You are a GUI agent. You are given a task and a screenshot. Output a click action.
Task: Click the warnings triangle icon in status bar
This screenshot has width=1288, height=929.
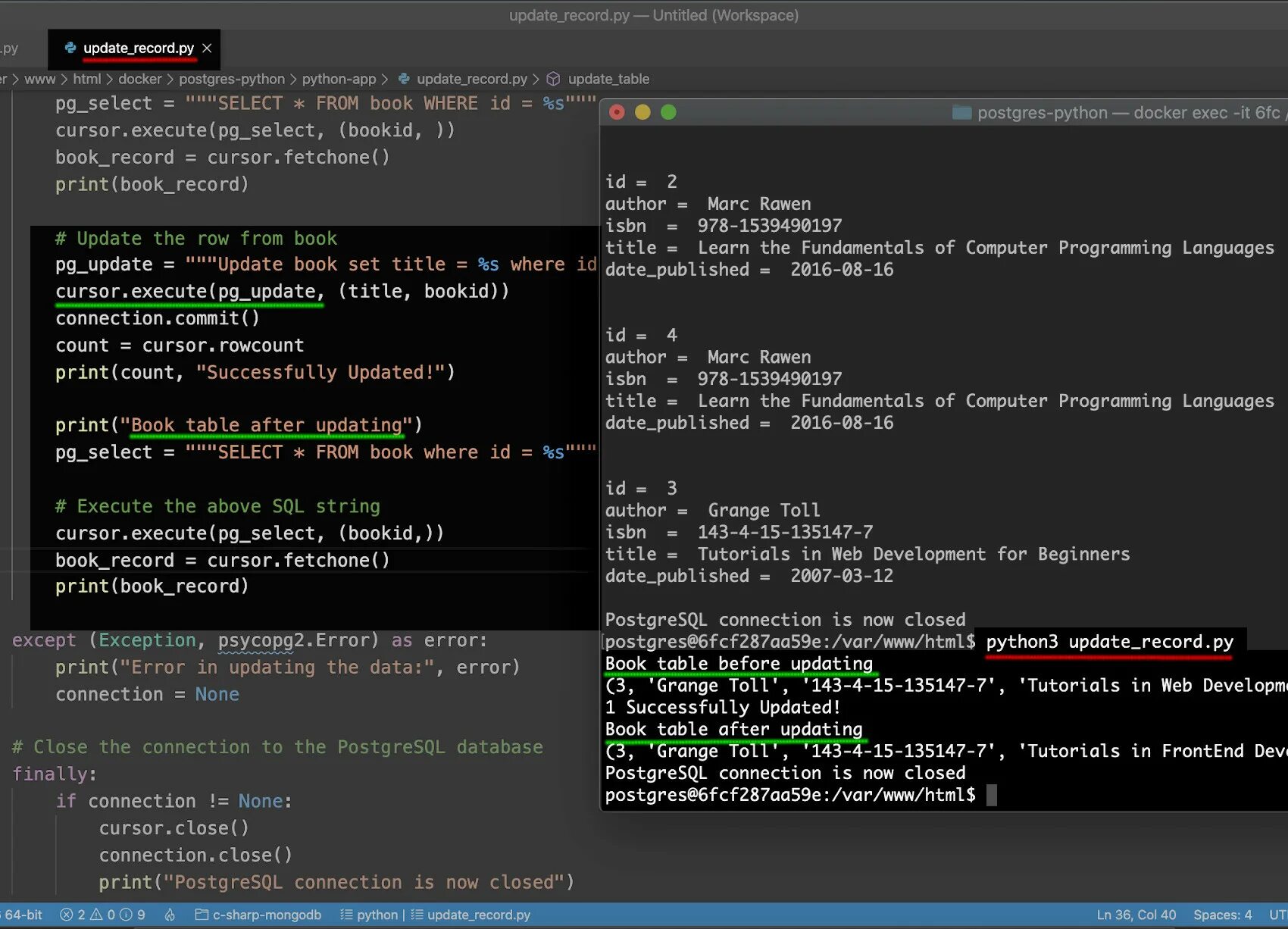coord(96,915)
